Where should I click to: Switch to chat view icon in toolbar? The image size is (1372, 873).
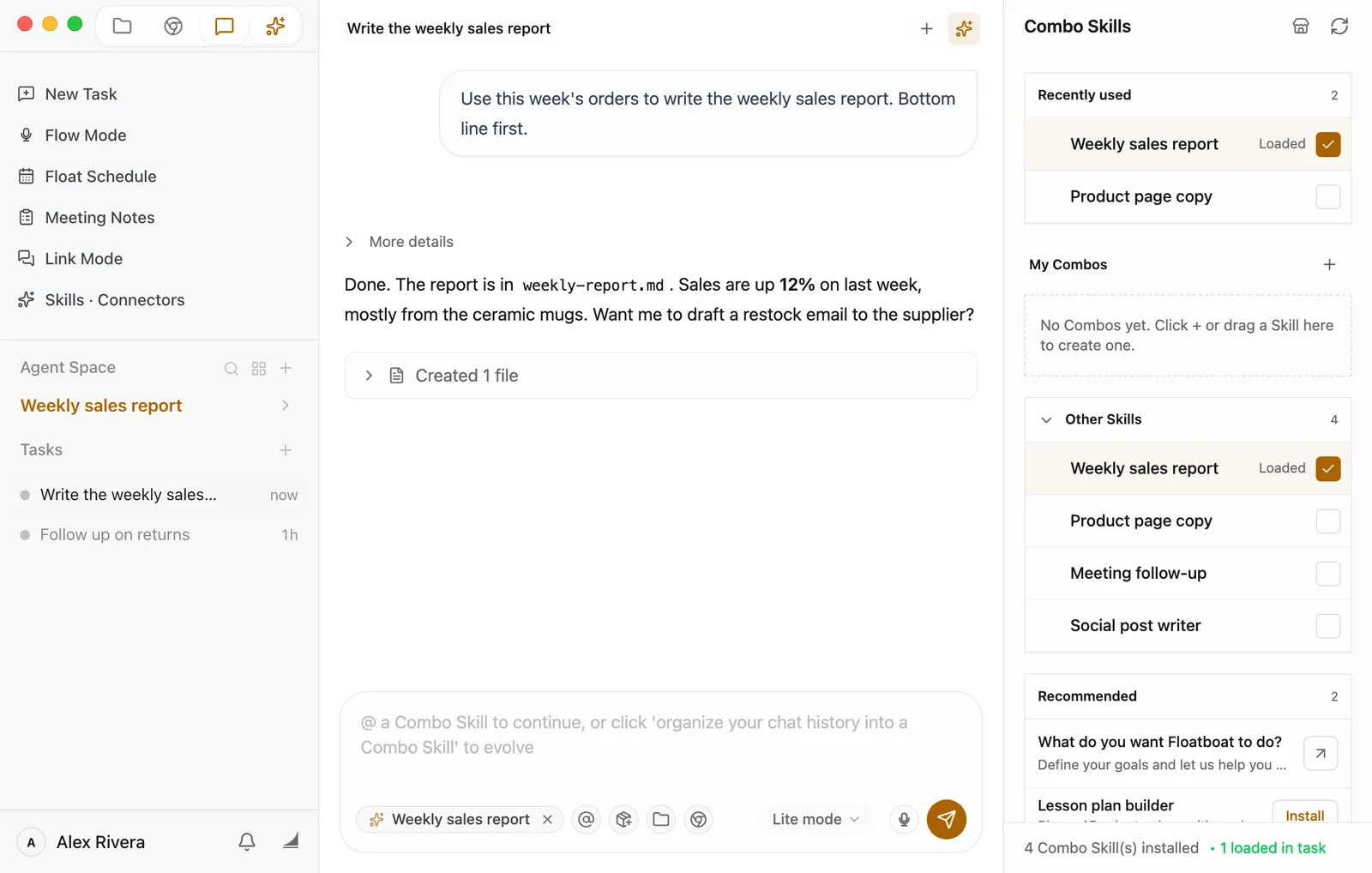[x=224, y=27]
